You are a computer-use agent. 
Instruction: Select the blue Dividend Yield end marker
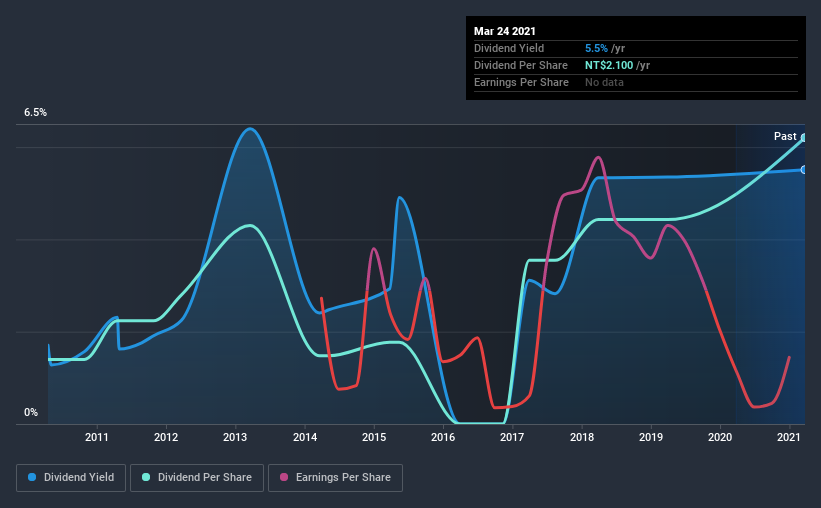803,170
